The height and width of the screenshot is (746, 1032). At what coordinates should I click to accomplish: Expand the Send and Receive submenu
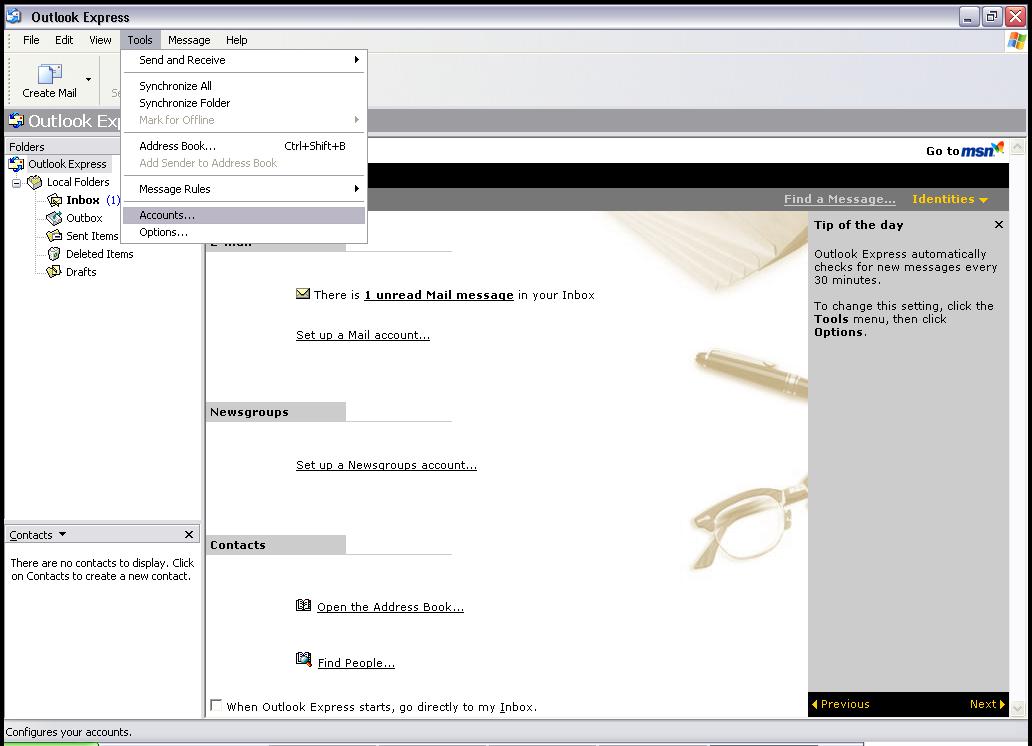244,60
